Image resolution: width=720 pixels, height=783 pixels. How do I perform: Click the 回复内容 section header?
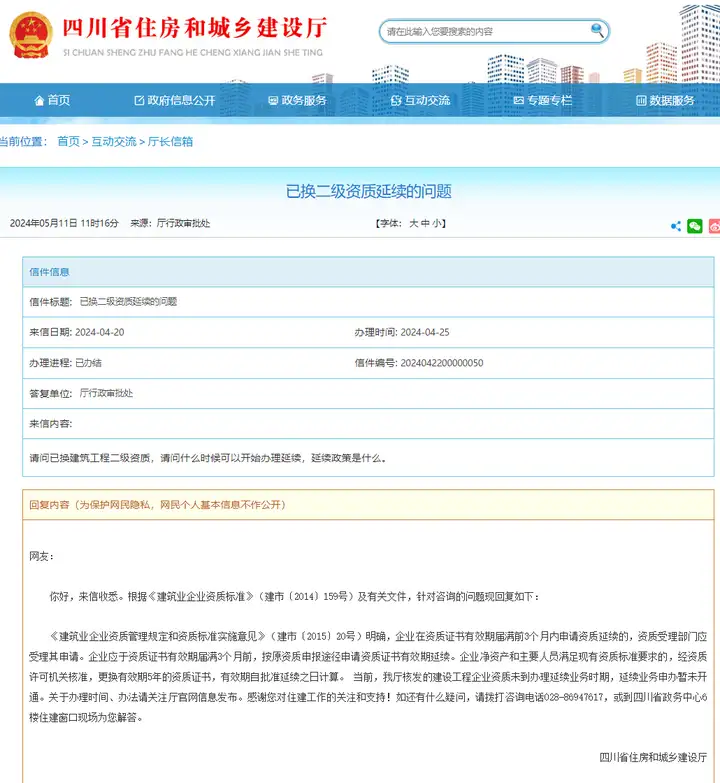coord(368,505)
